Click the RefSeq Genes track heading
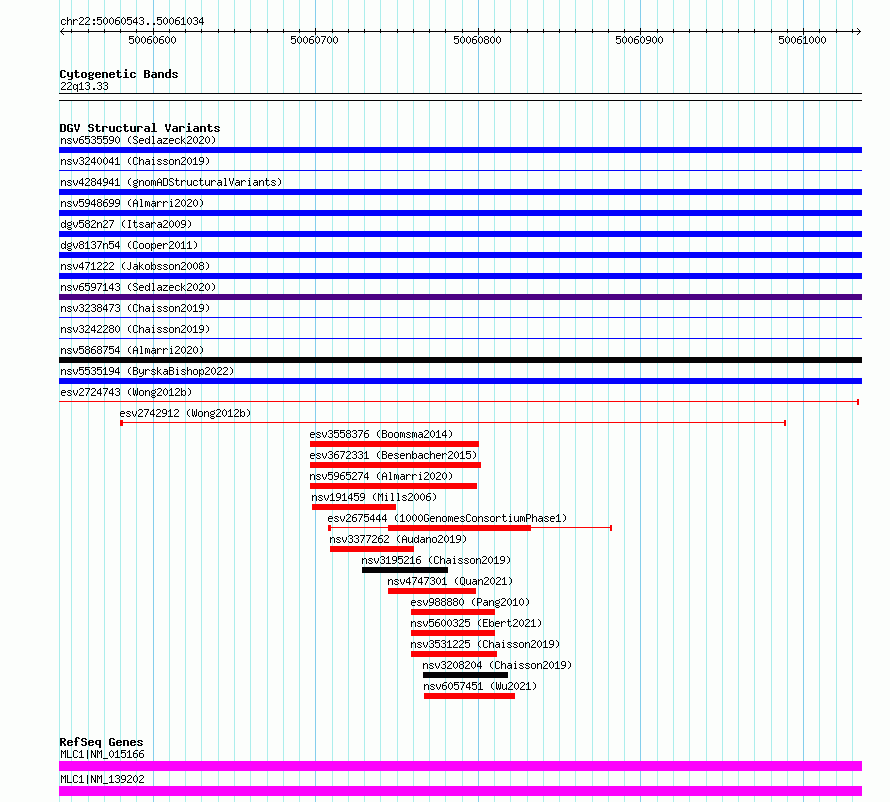This screenshot has height=802, width=890. (101, 742)
